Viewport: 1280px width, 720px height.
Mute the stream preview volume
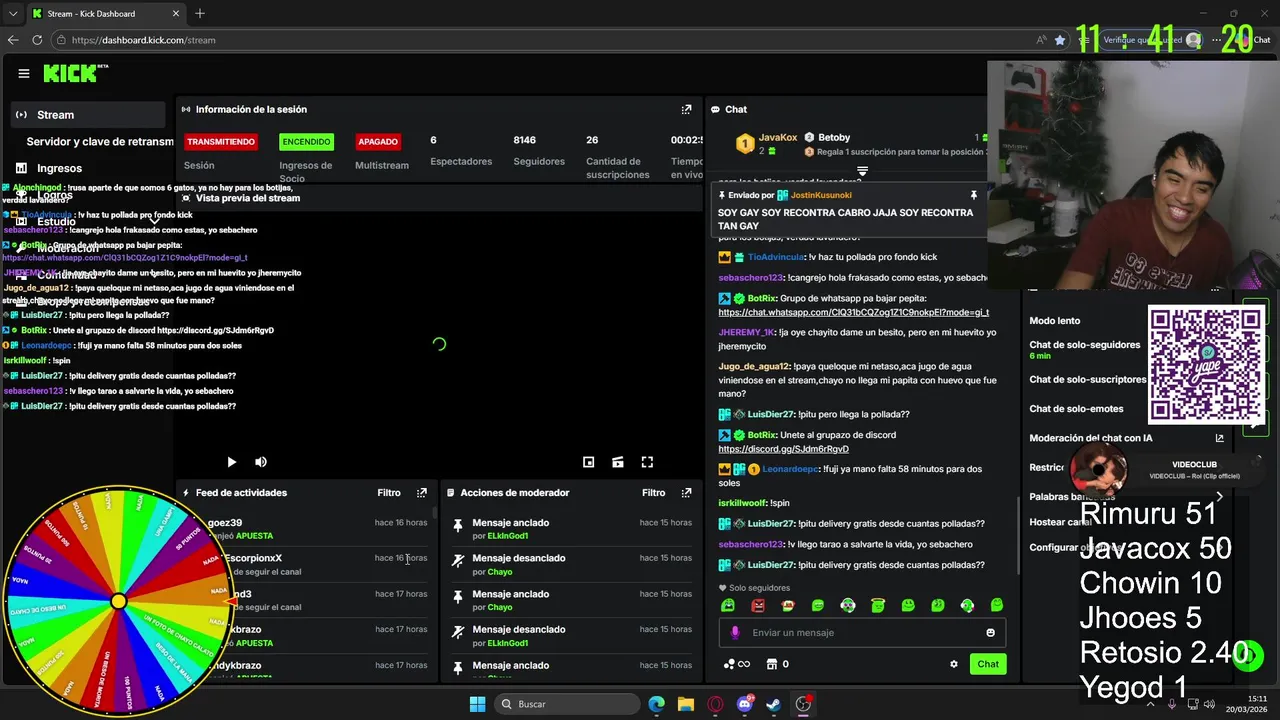click(261, 462)
